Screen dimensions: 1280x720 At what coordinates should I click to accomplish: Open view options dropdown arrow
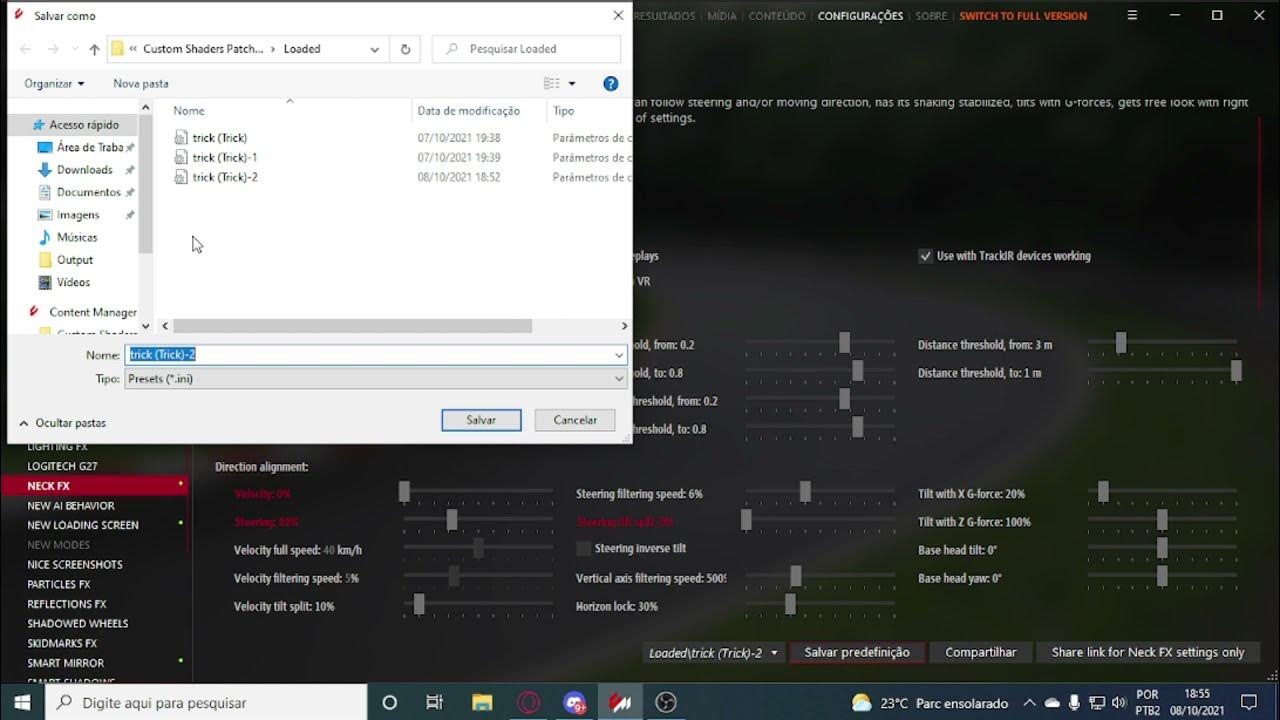point(572,84)
